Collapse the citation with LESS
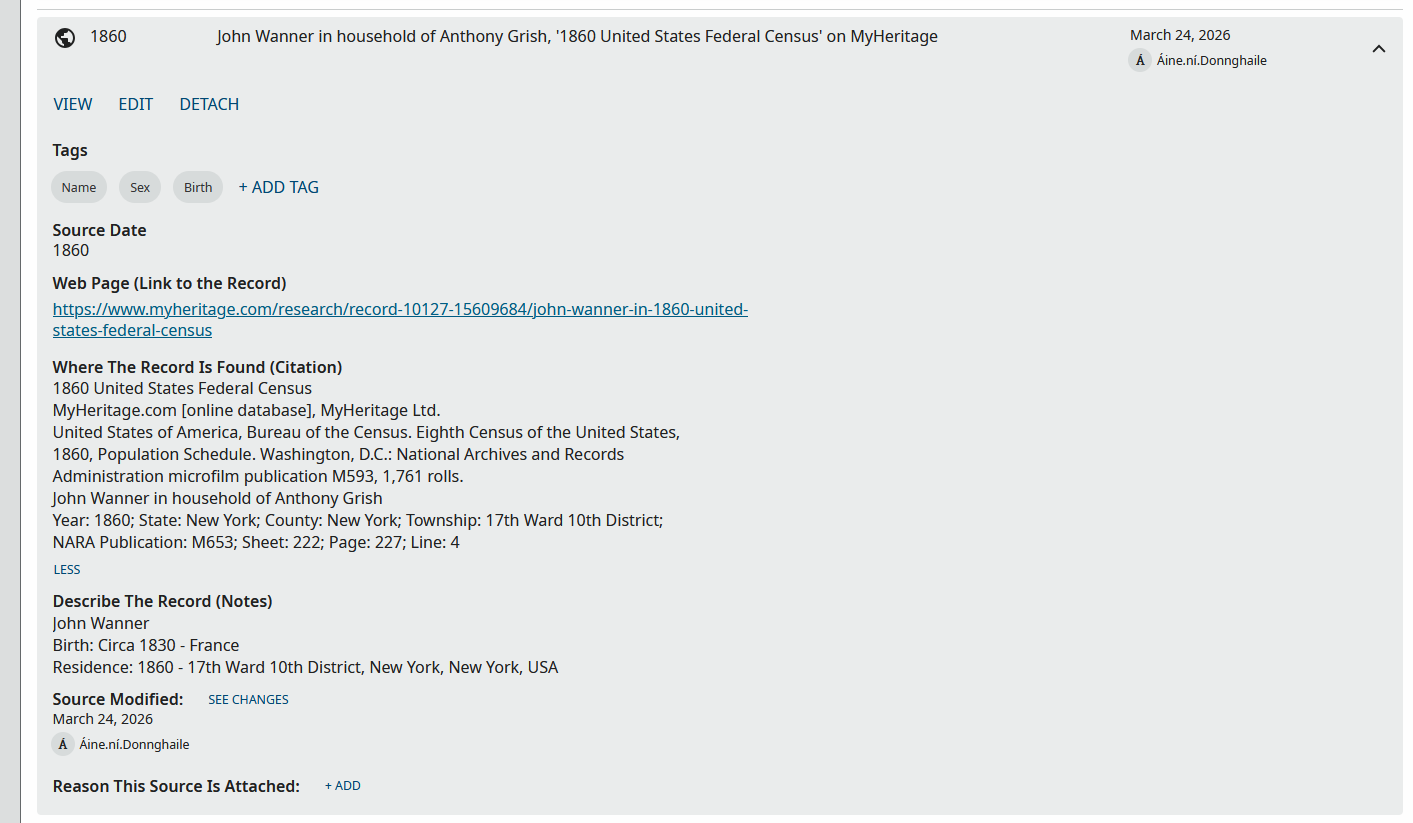 tap(67, 569)
